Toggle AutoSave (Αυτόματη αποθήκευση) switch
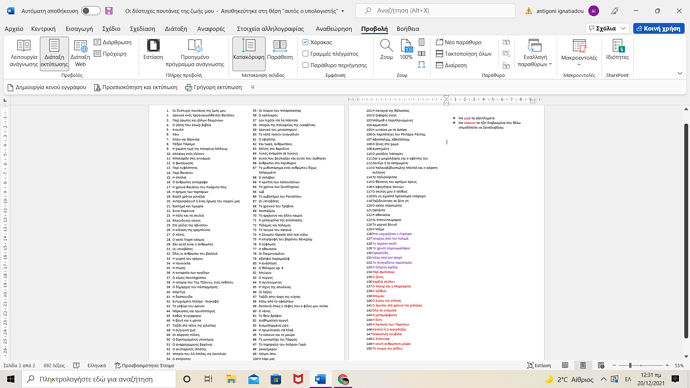Image resolution: width=690 pixels, height=388 pixels. 91,11
